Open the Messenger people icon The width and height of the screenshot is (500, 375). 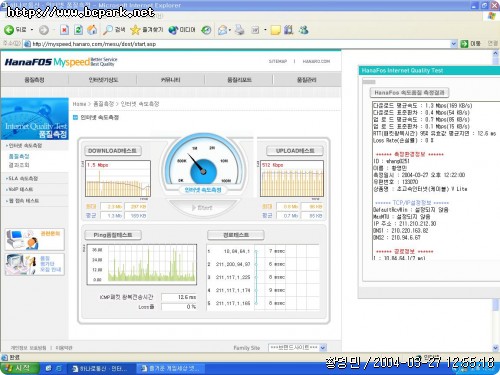(303, 30)
